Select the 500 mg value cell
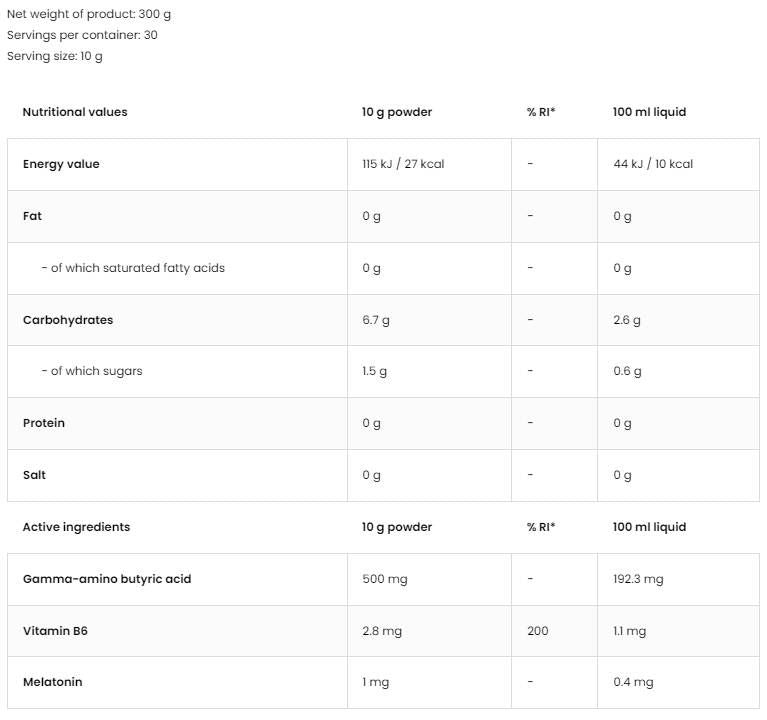 tap(384, 579)
